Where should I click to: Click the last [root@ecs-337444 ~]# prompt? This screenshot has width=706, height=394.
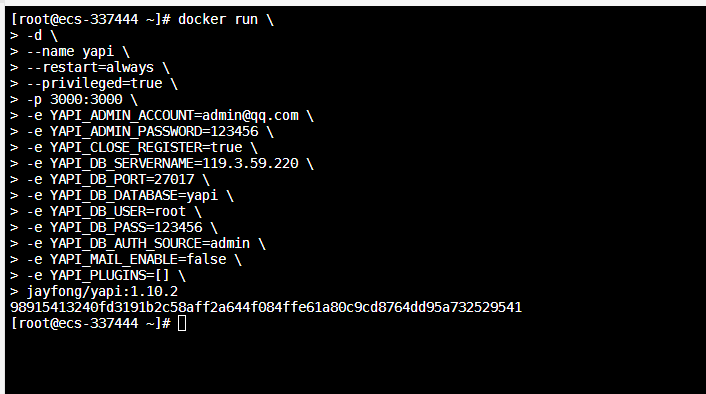(91, 323)
